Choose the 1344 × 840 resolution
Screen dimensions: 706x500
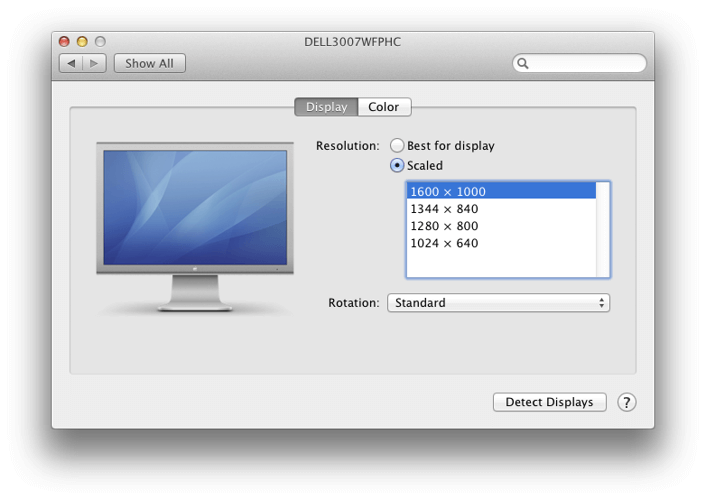tap(501, 209)
